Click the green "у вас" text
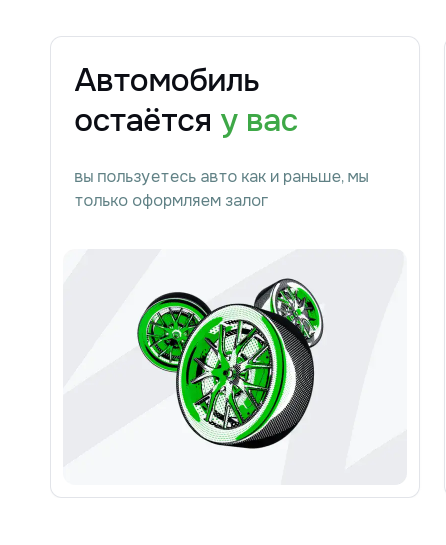Viewport: 446px width, 545px height. click(x=259, y=123)
